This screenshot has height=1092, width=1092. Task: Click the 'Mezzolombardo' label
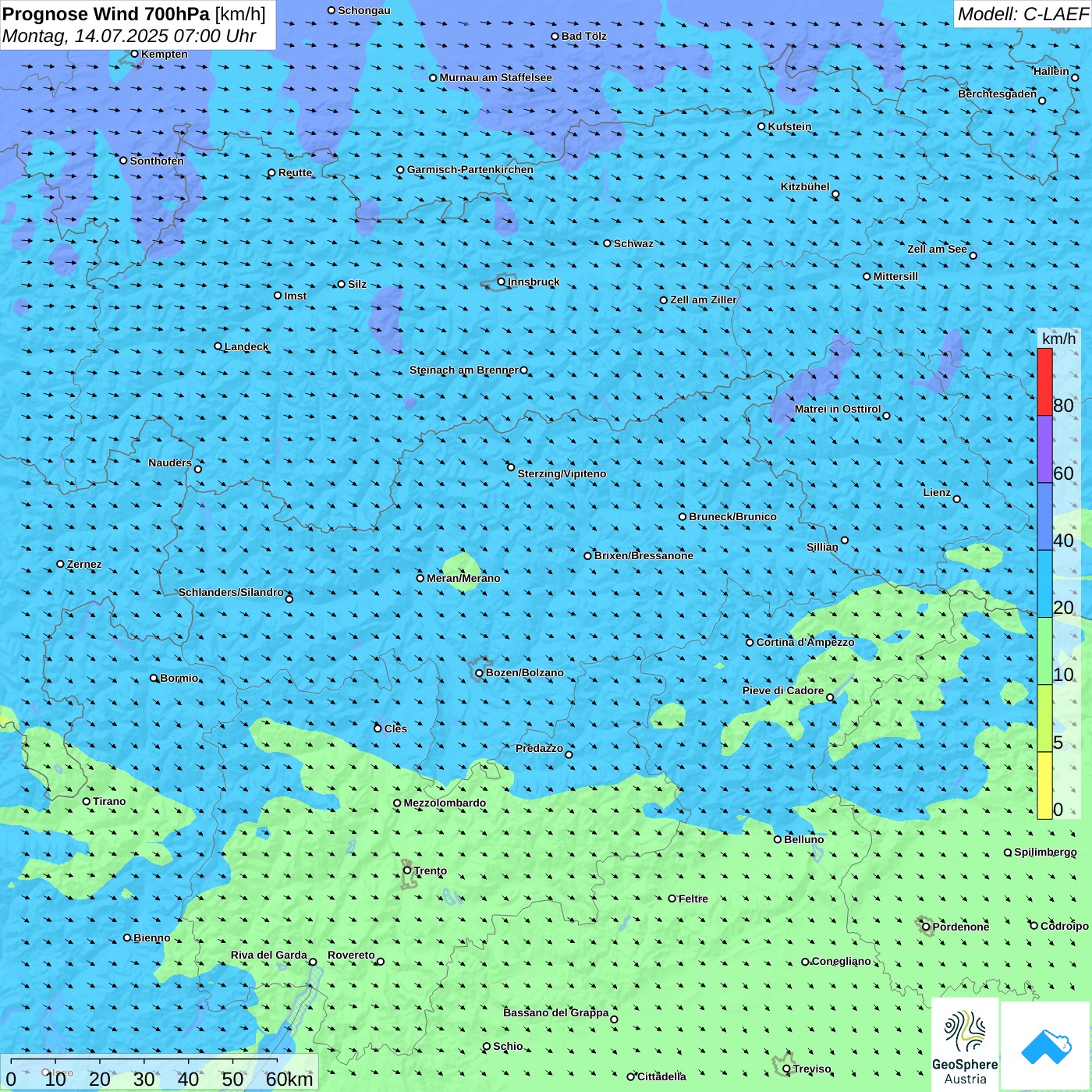click(445, 803)
